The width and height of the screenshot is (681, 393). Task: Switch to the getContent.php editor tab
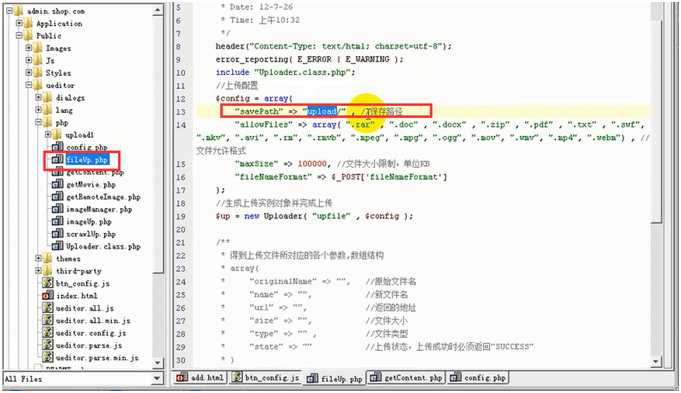(407, 377)
